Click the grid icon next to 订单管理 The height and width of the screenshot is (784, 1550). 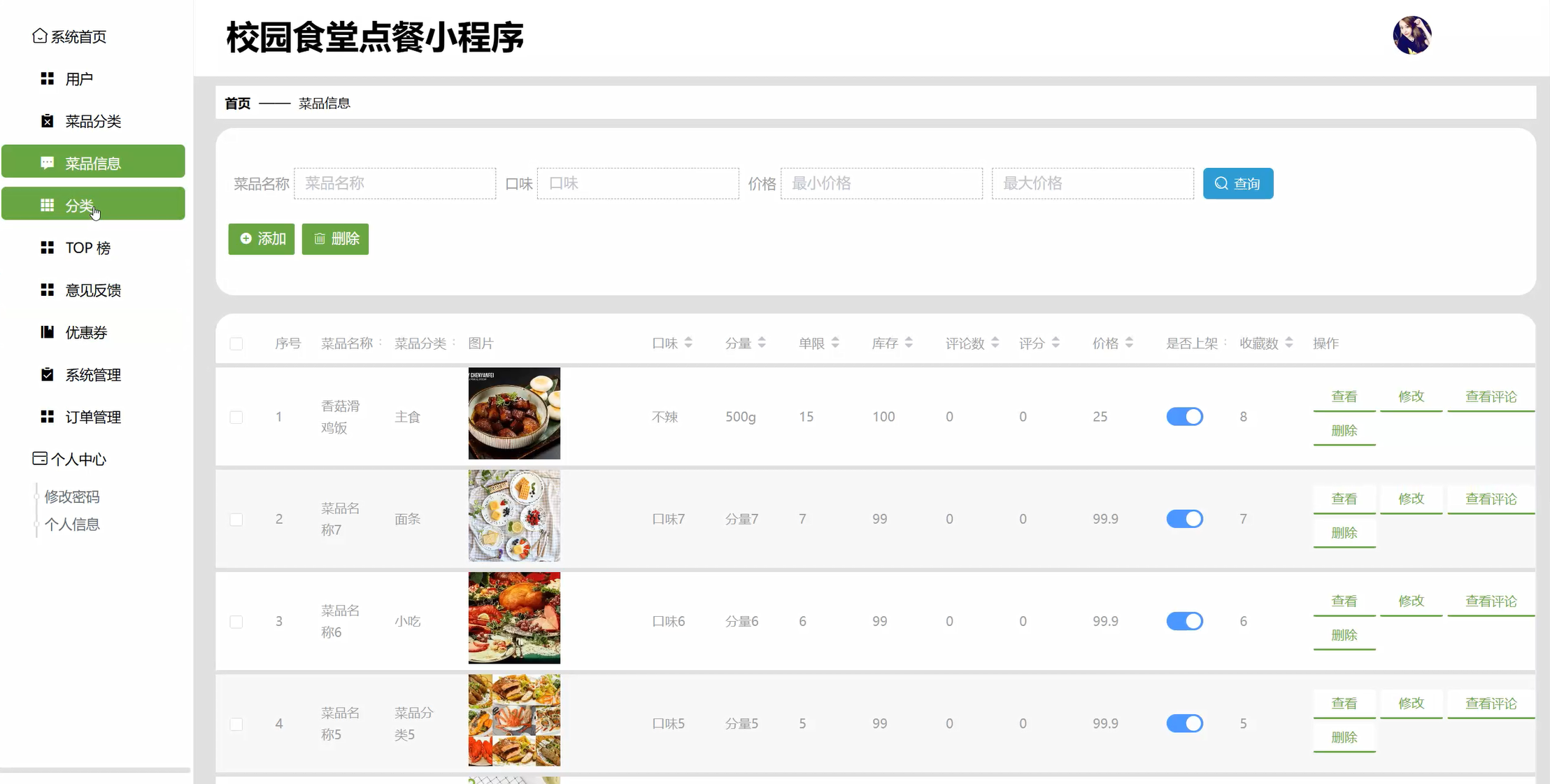point(47,417)
